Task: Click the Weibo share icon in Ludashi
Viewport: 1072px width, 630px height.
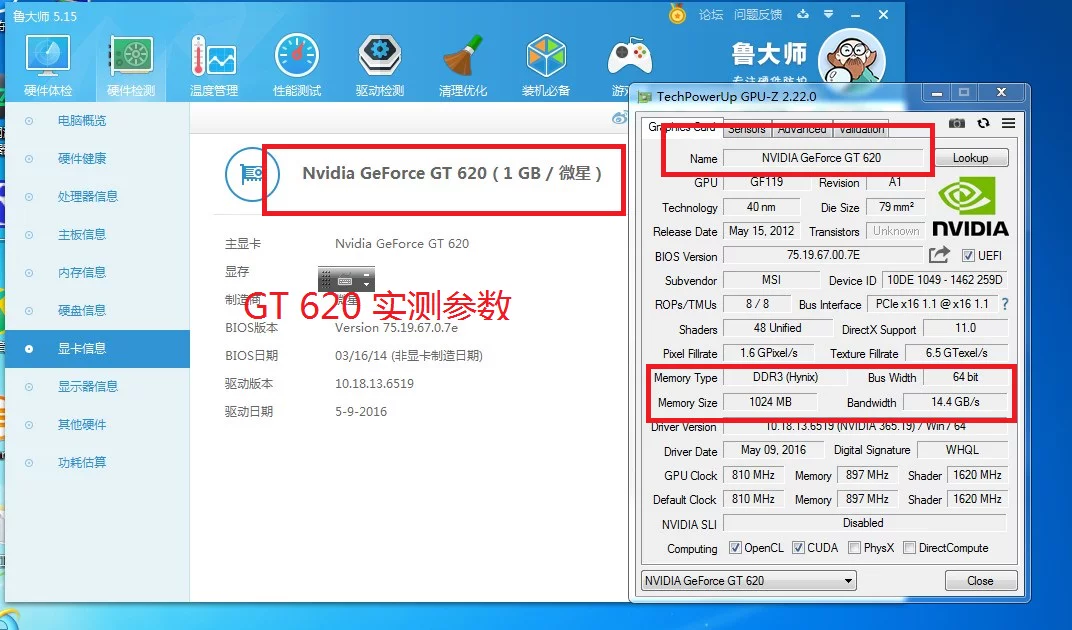Action: pos(619,118)
